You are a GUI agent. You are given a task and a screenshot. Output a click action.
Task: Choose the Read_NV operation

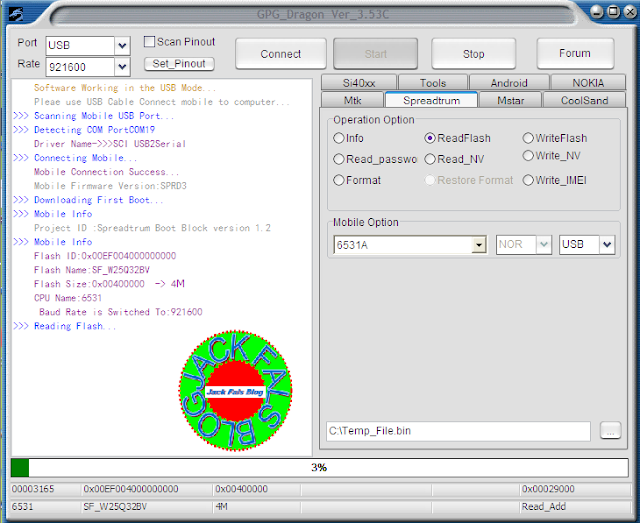coord(430,159)
